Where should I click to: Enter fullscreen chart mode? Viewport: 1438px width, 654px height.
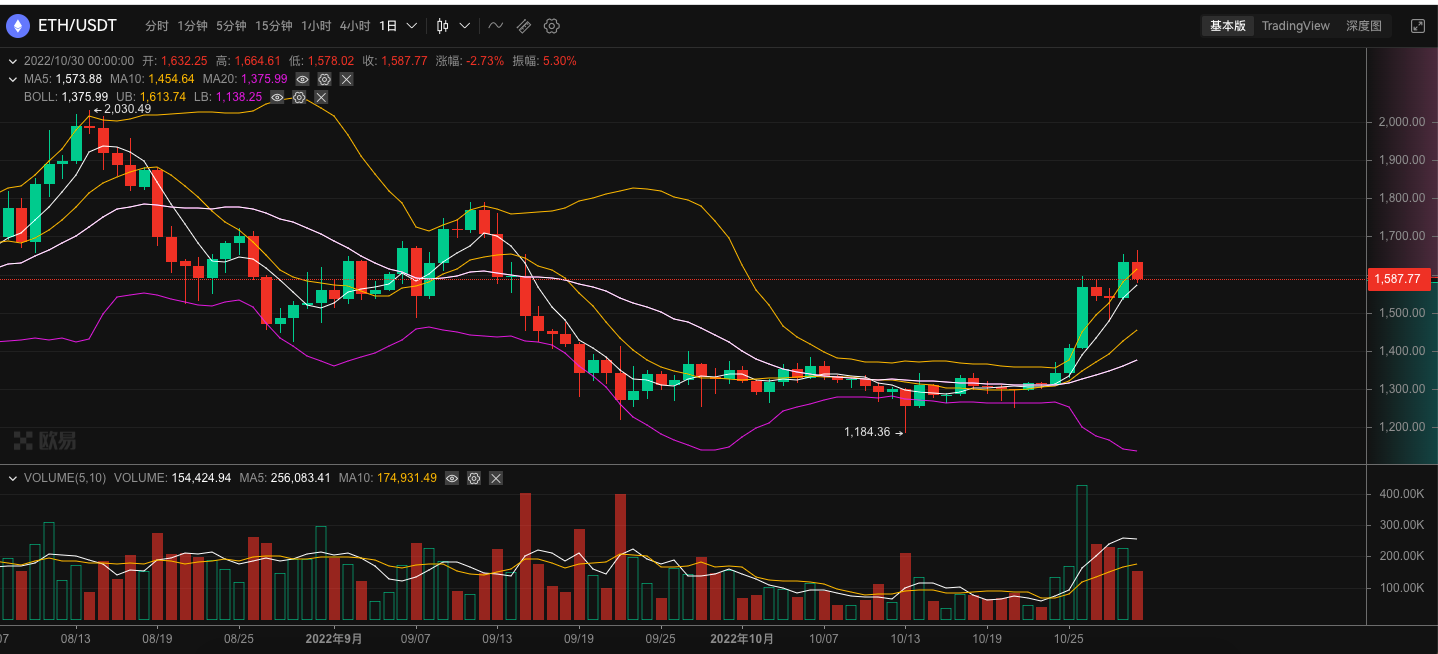[x=1417, y=26]
